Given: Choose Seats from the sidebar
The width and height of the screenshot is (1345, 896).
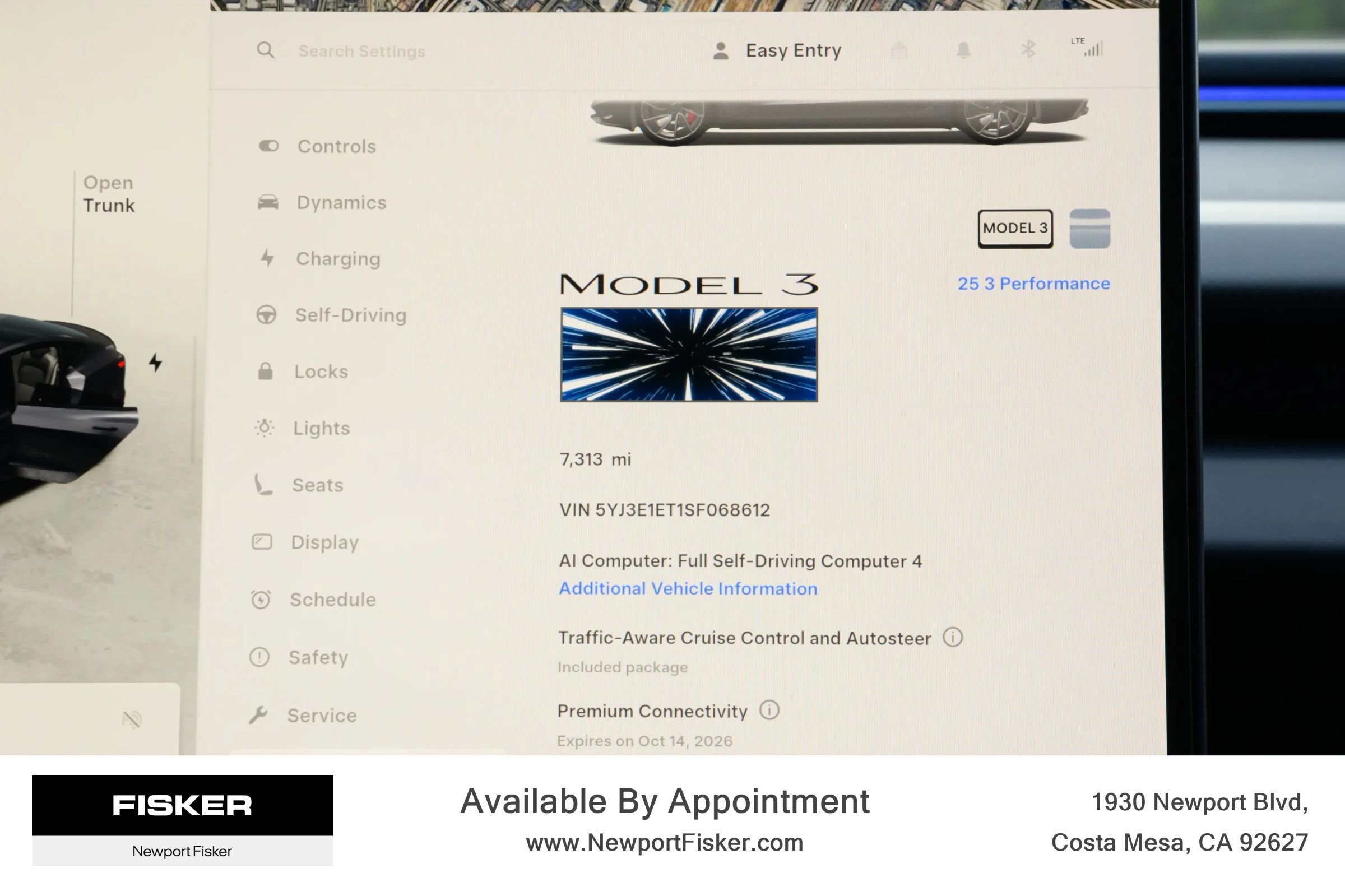Looking at the screenshot, I should click(x=298, y=485).
